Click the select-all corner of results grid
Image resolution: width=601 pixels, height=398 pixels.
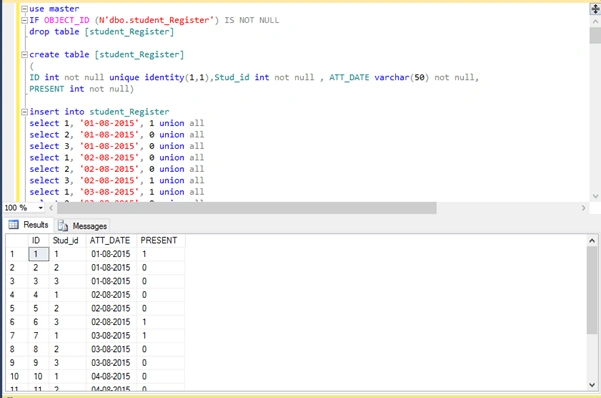pos(17,240)
